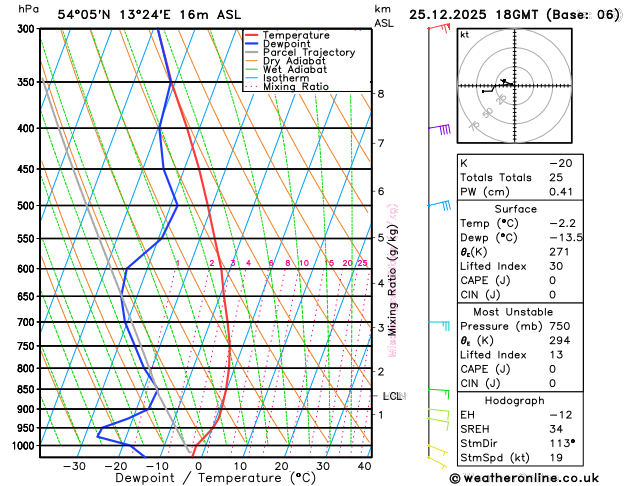Image resolution: width=629 pixels, height=486 pixels.
Task: Click the '25' mixing ratio label at 600 hPa
Action: (362, 263)
